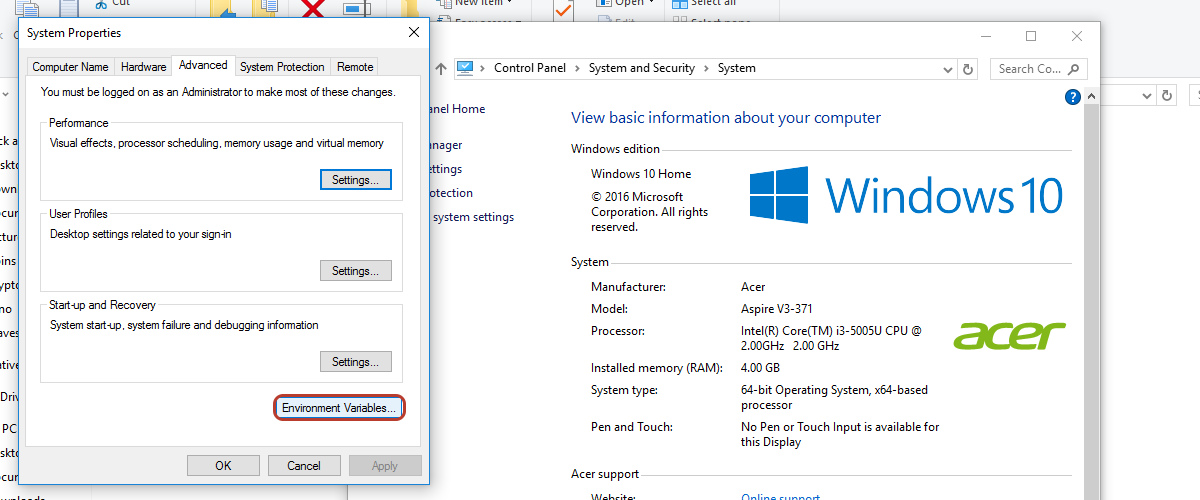
Task: Click the 'No Pen or Touch Input' text
Action: coord(840,434)
